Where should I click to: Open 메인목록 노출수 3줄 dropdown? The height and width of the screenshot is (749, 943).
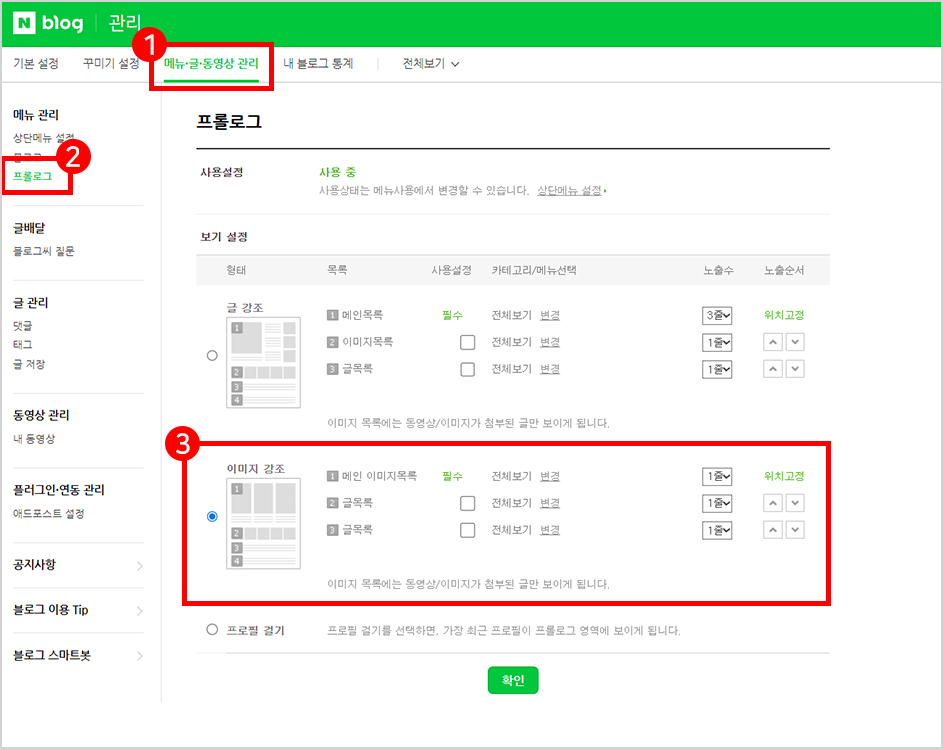(717, 316)
